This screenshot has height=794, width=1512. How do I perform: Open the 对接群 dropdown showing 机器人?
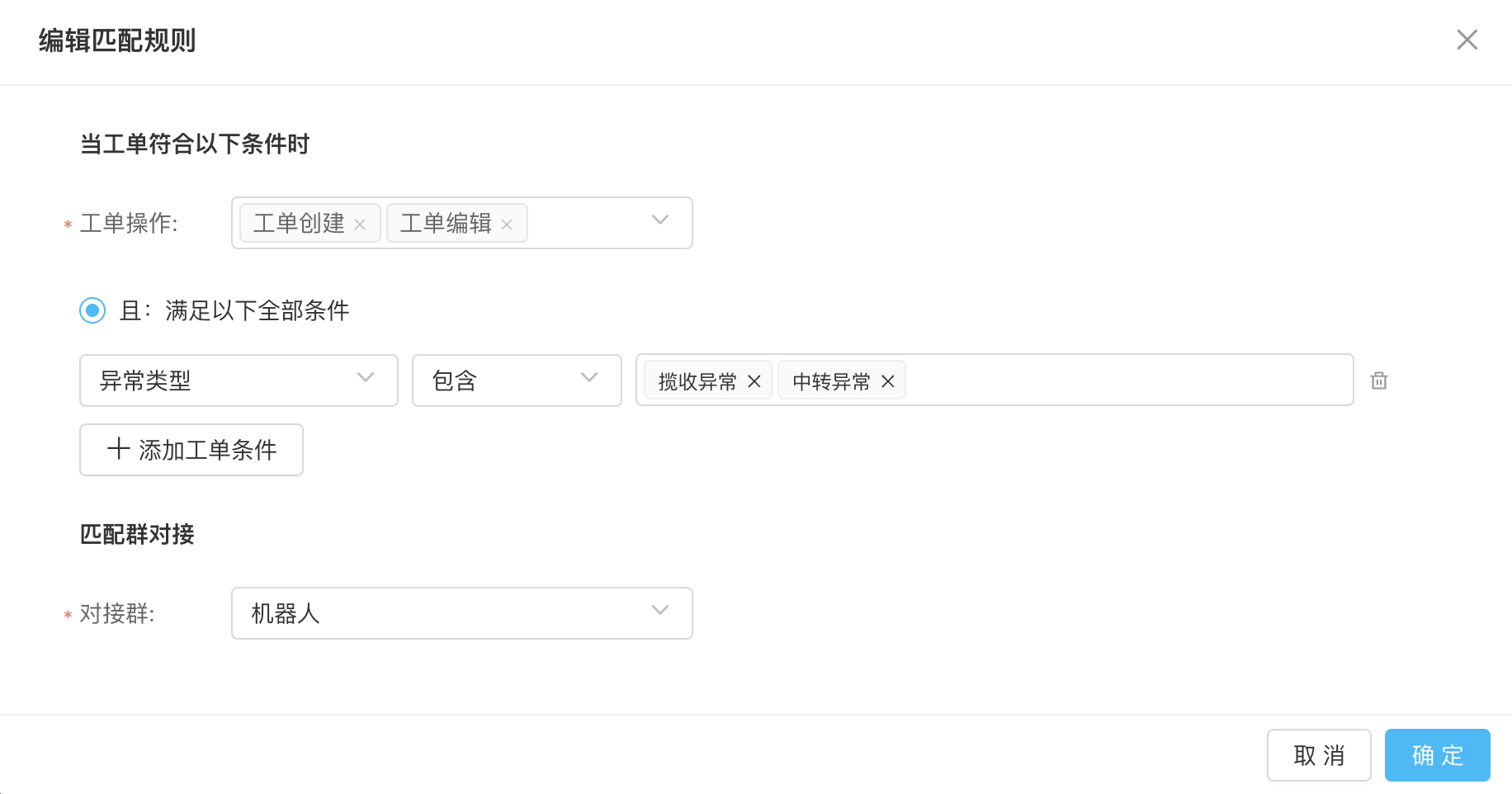462,613
